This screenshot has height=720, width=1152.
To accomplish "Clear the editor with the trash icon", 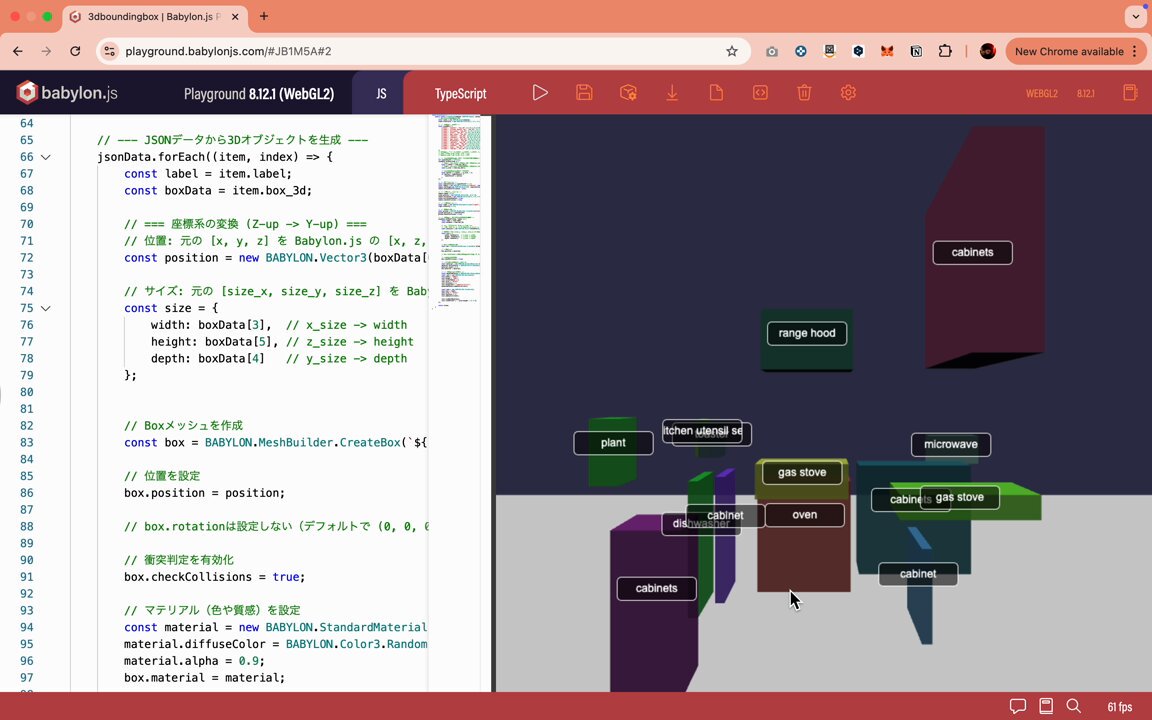I will tap(804, 93).
